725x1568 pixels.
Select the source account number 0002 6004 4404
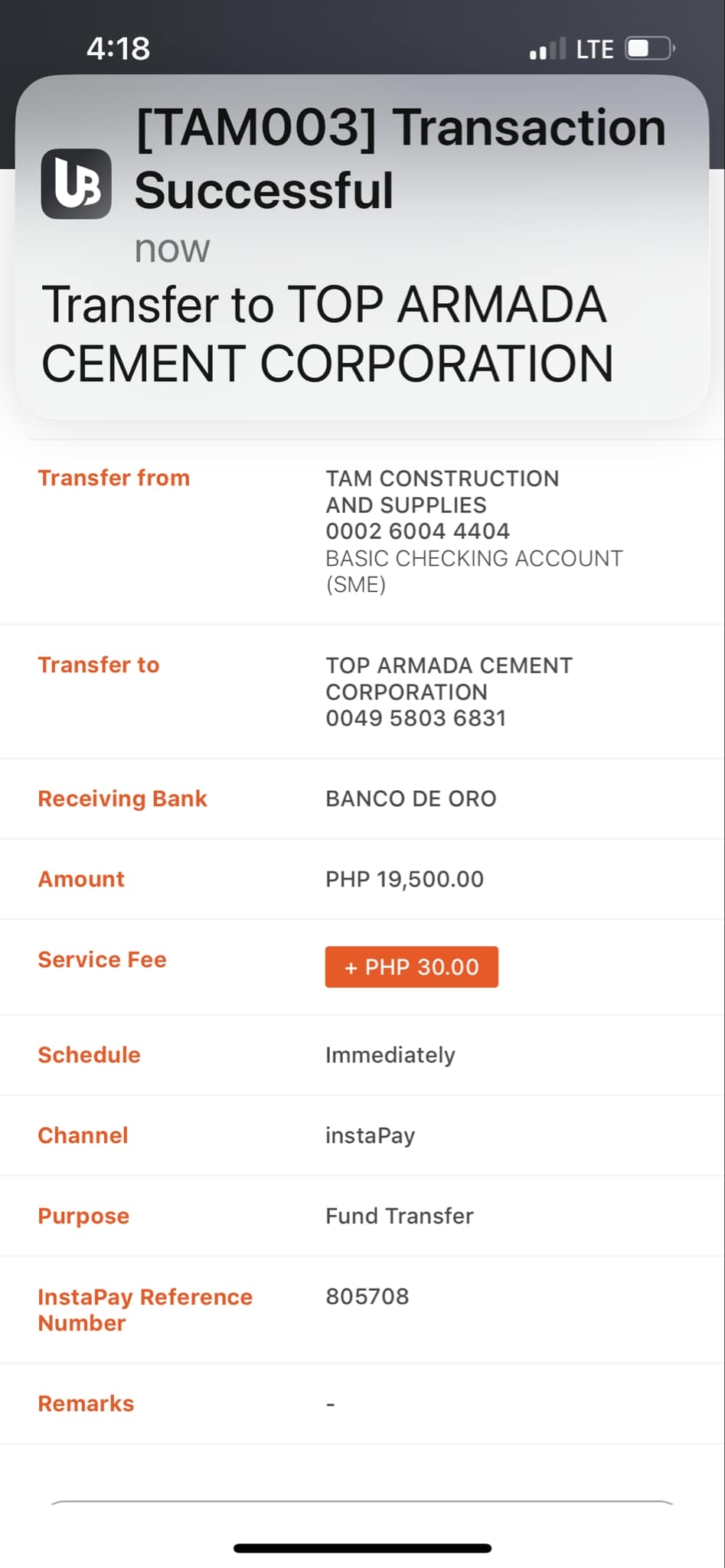(x=417, y=531)
